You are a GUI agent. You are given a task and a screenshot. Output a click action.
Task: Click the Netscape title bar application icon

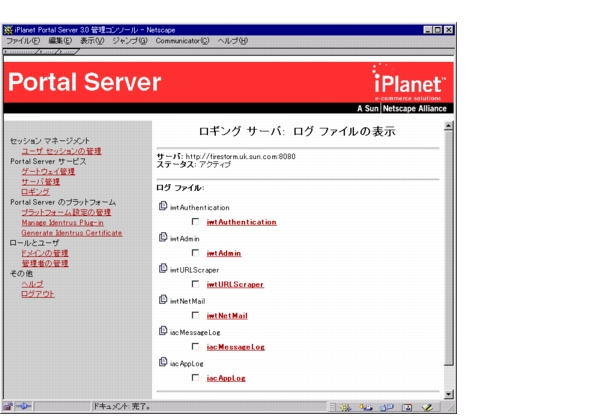8,30
